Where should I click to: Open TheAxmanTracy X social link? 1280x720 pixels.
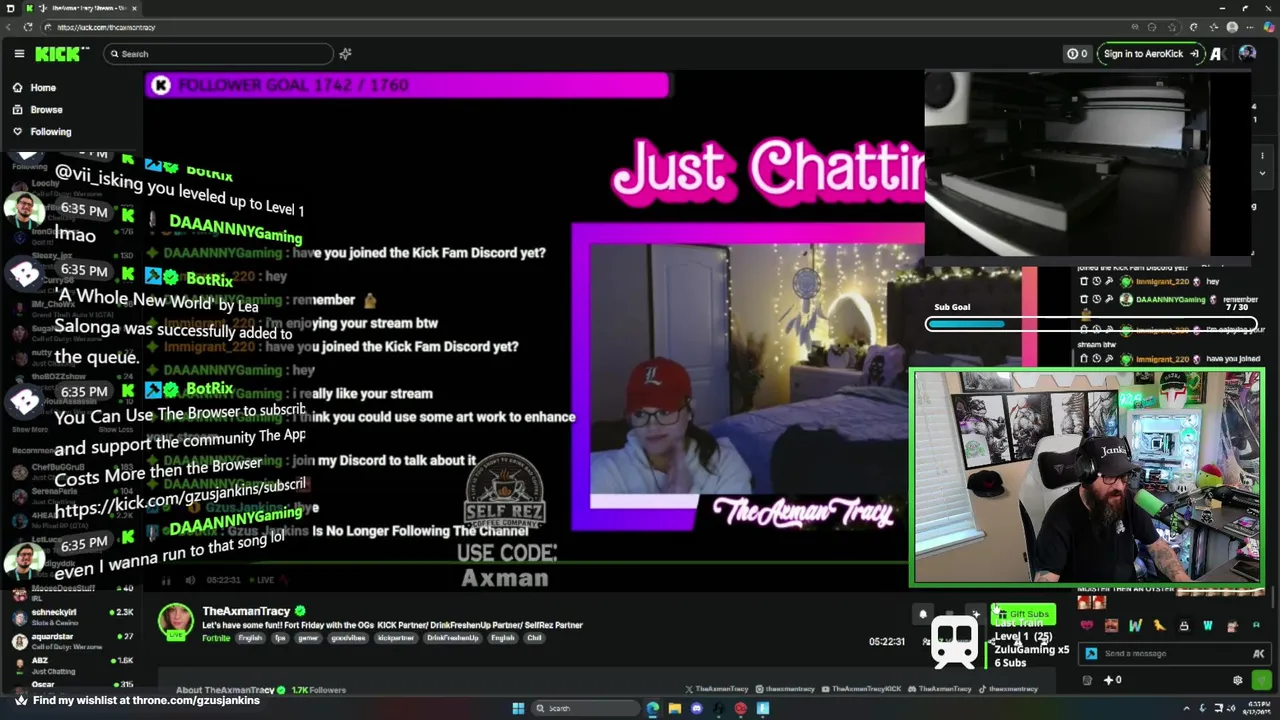pyautogui.click(x=718, y=689)
